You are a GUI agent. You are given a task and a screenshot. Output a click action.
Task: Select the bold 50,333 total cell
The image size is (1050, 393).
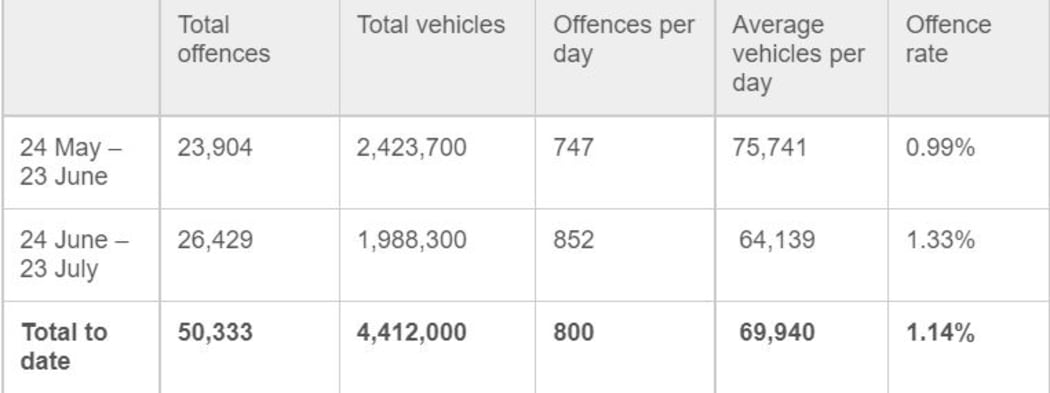pyautogui.click(x=215, y=332)
